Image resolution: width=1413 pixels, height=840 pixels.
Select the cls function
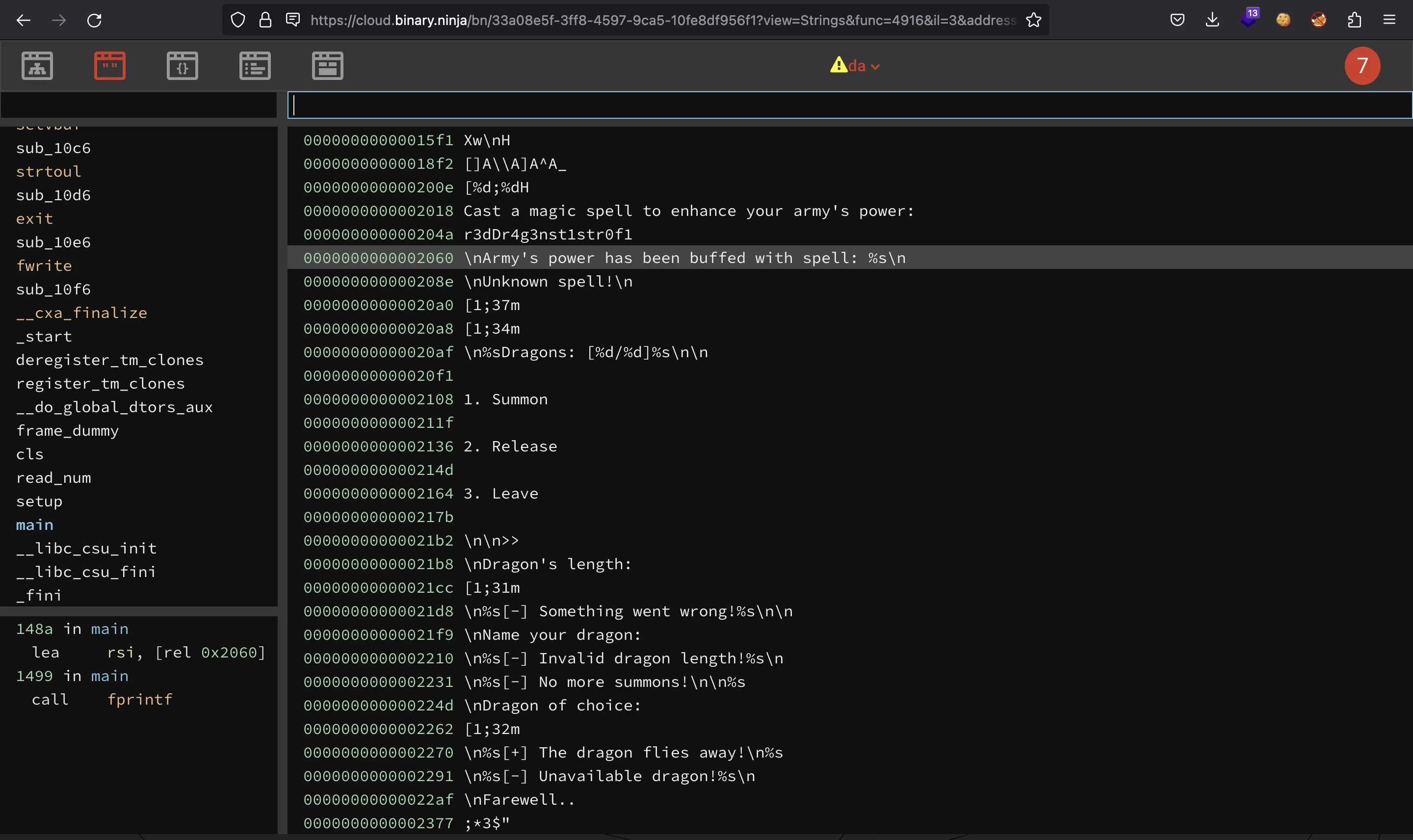29,454
